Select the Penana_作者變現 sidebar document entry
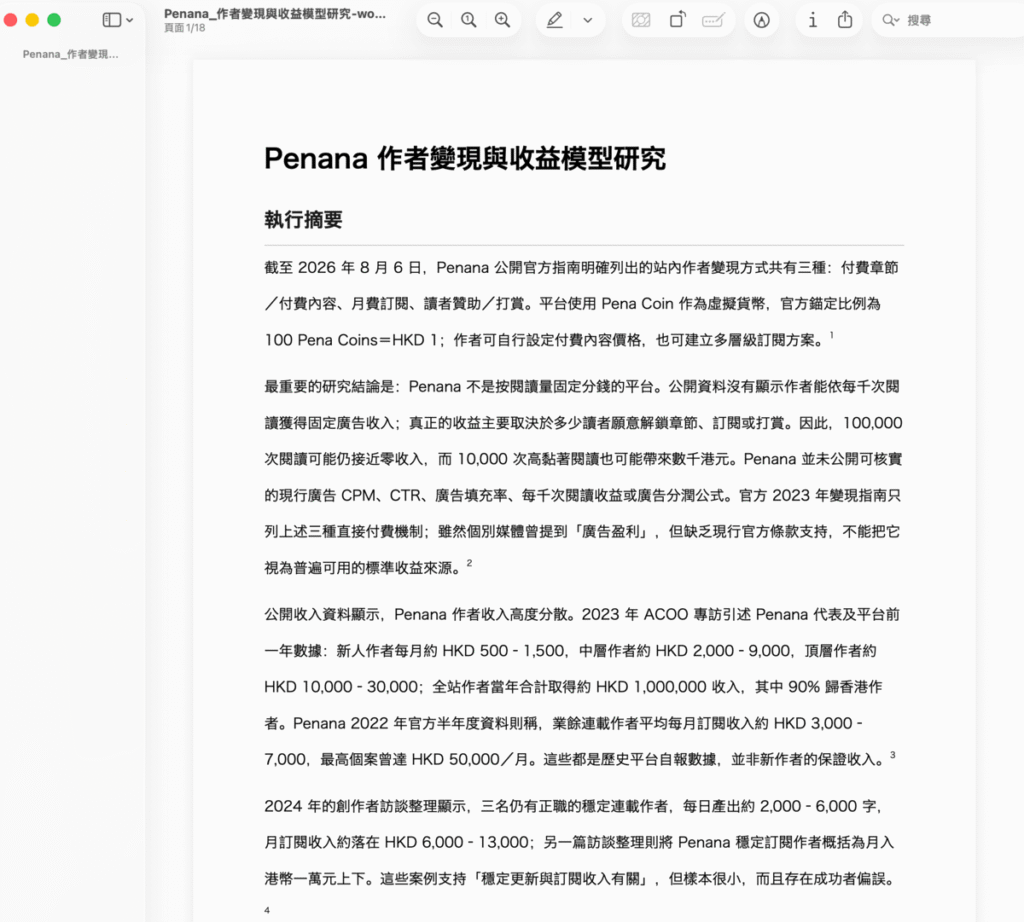The height and width of the screenshot is (922, 1024). (71, 54)
